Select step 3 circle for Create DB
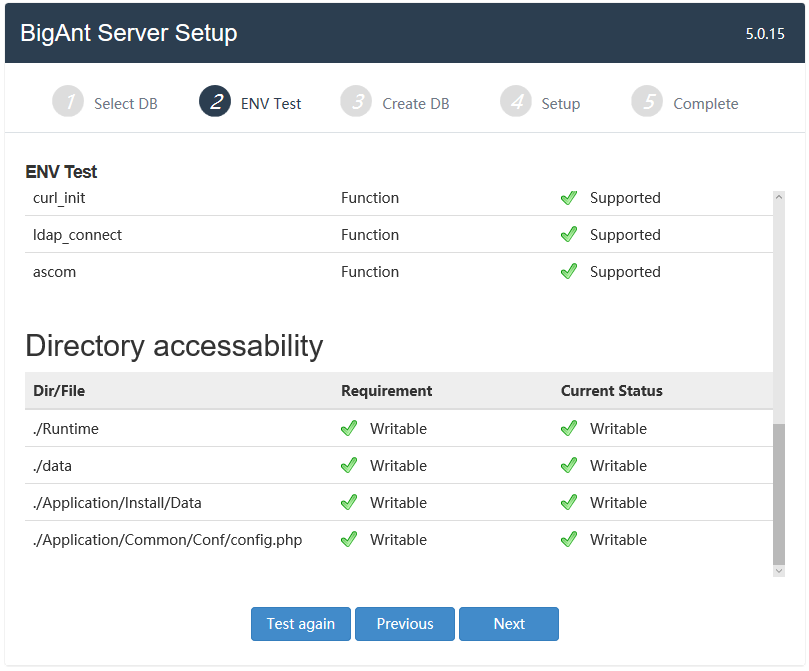The width and height of the screenshot is (809, 671). (x=356, y=101)
